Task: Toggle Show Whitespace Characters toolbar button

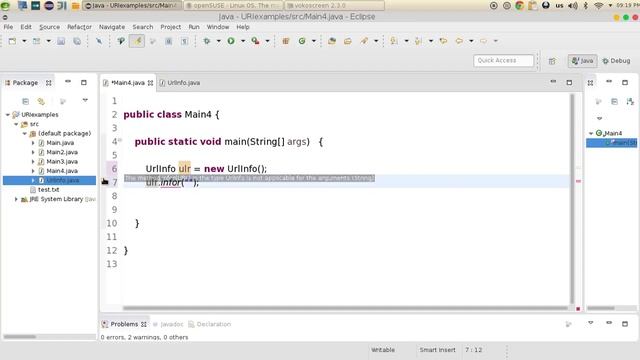Action: 184,41
